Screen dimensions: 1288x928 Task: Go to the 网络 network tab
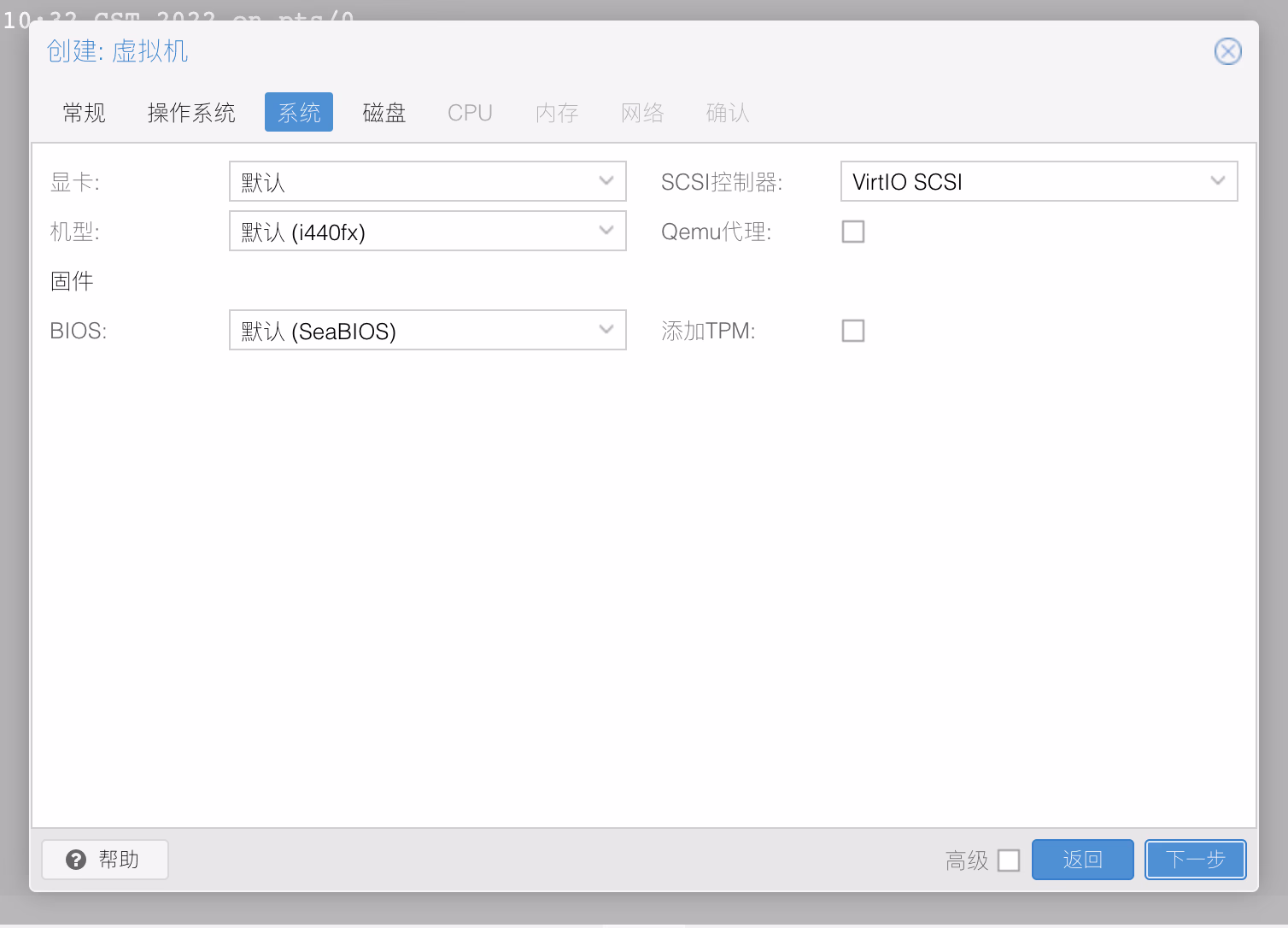point(642,113)
